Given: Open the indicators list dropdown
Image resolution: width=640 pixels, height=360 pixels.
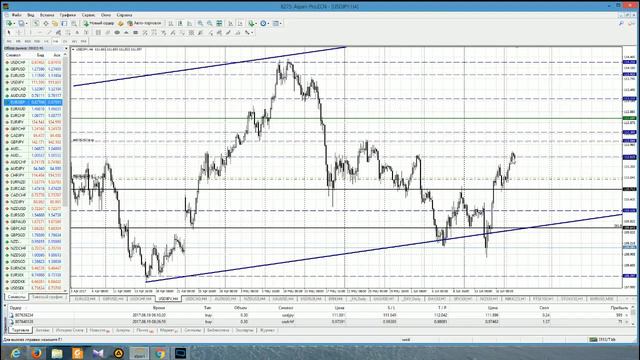Looking at the screenshot, I should tap(252, 24).
